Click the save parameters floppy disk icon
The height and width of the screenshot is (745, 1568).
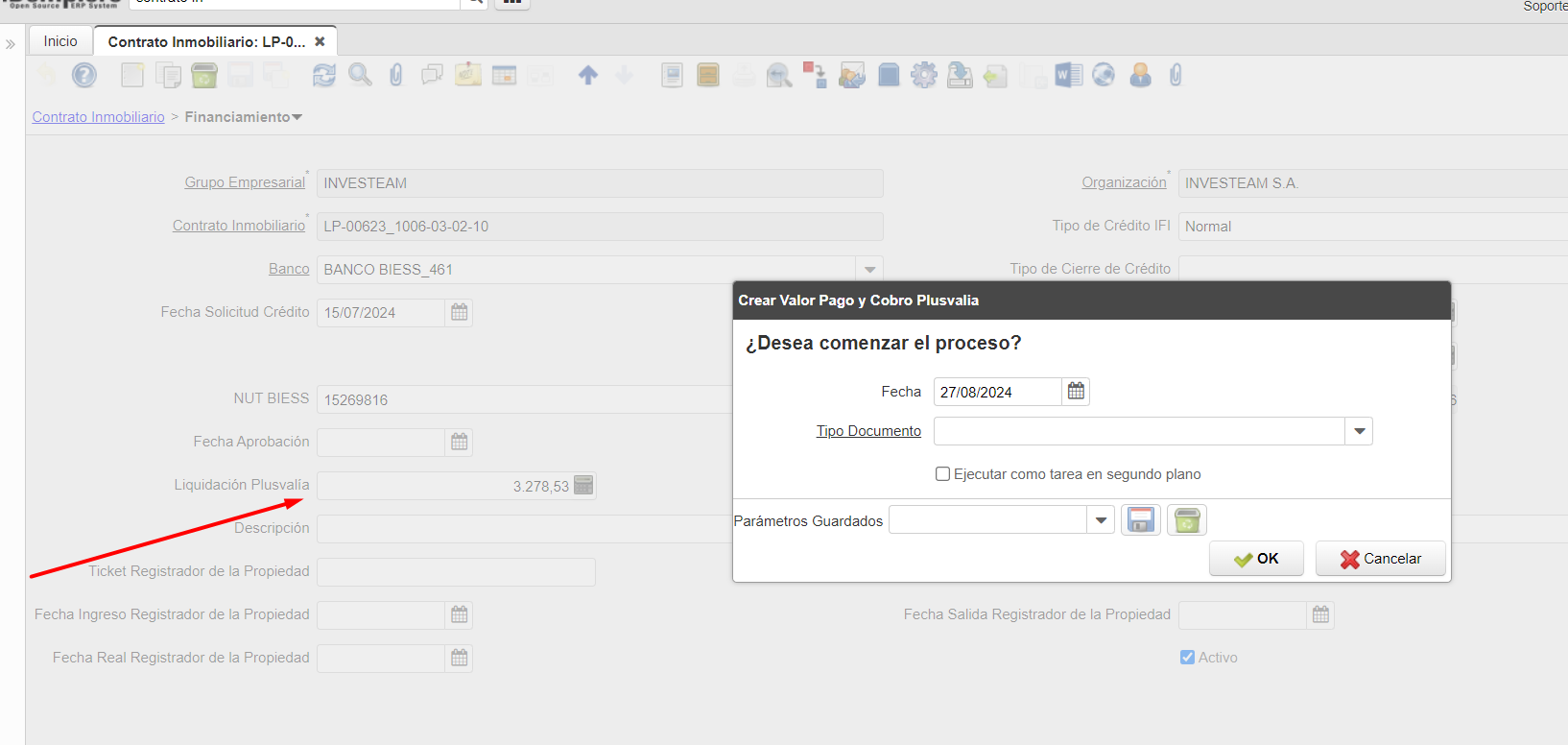tap(1141, 520)
